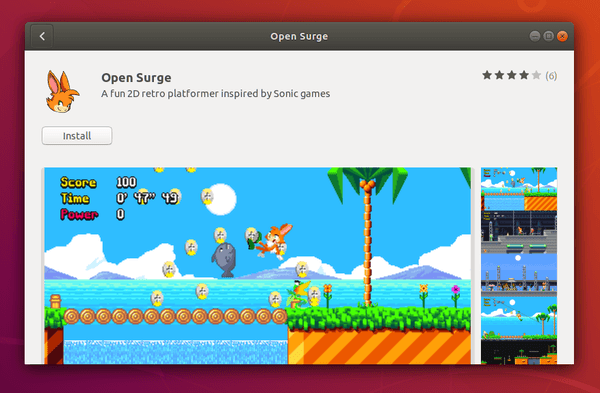This screenshot has width=600, height=393.
Task: Select the third rating star
Action: (x=512, y=75)
